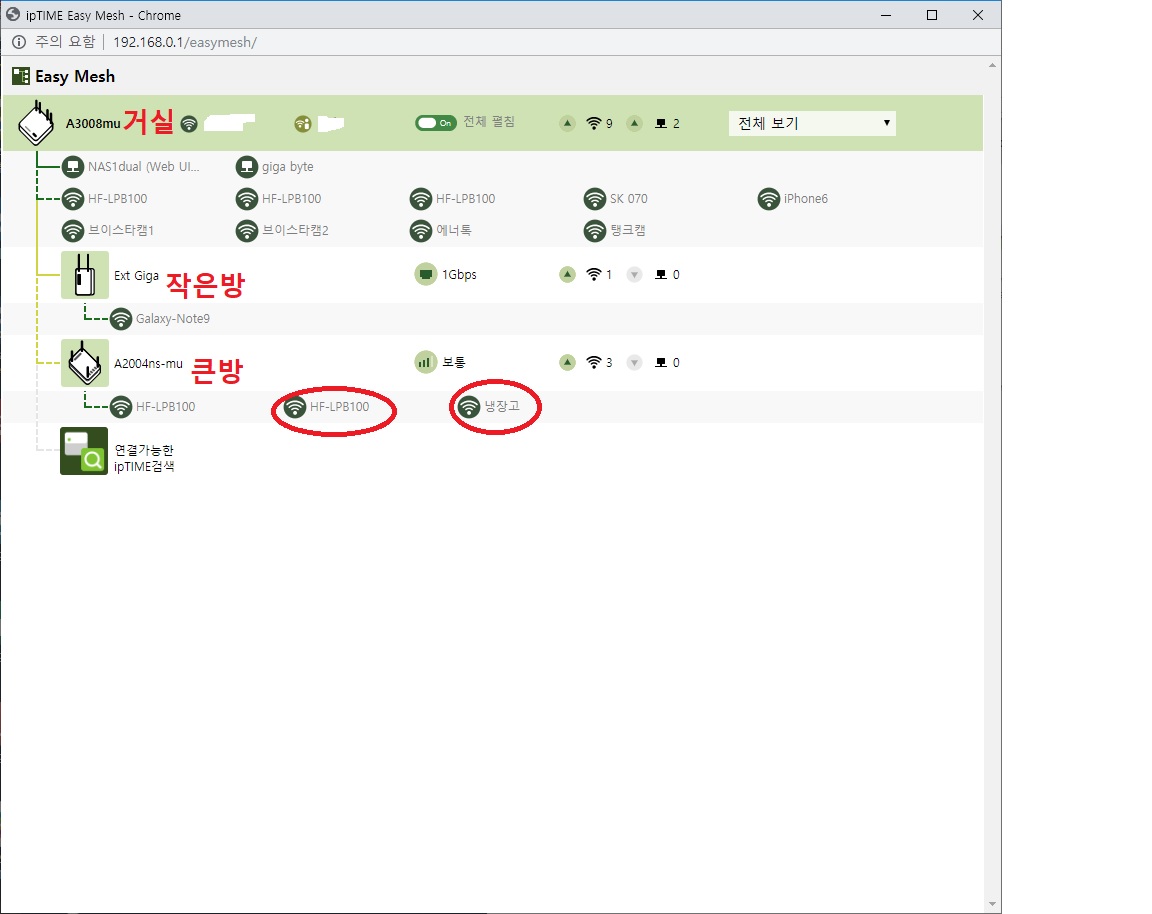Screen dimensions: 1152x914
Task: Expand wired clients of Ext Giga
Action: coord(635,275)
